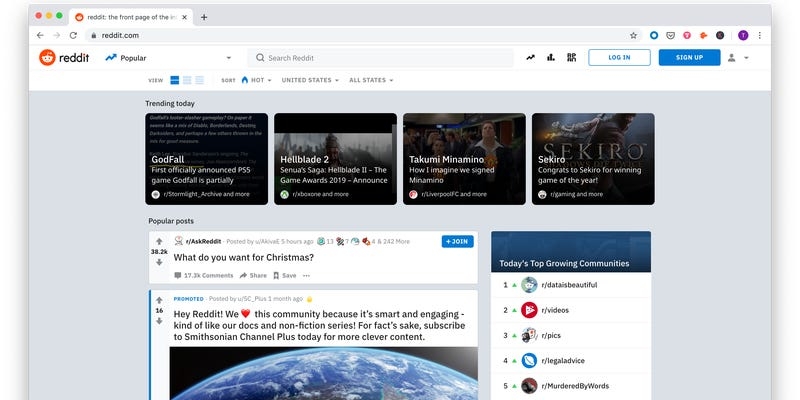The height and width of the screenshot is (400, 800).
Task: Share the Christmas post
Action: tap(254, 276)
